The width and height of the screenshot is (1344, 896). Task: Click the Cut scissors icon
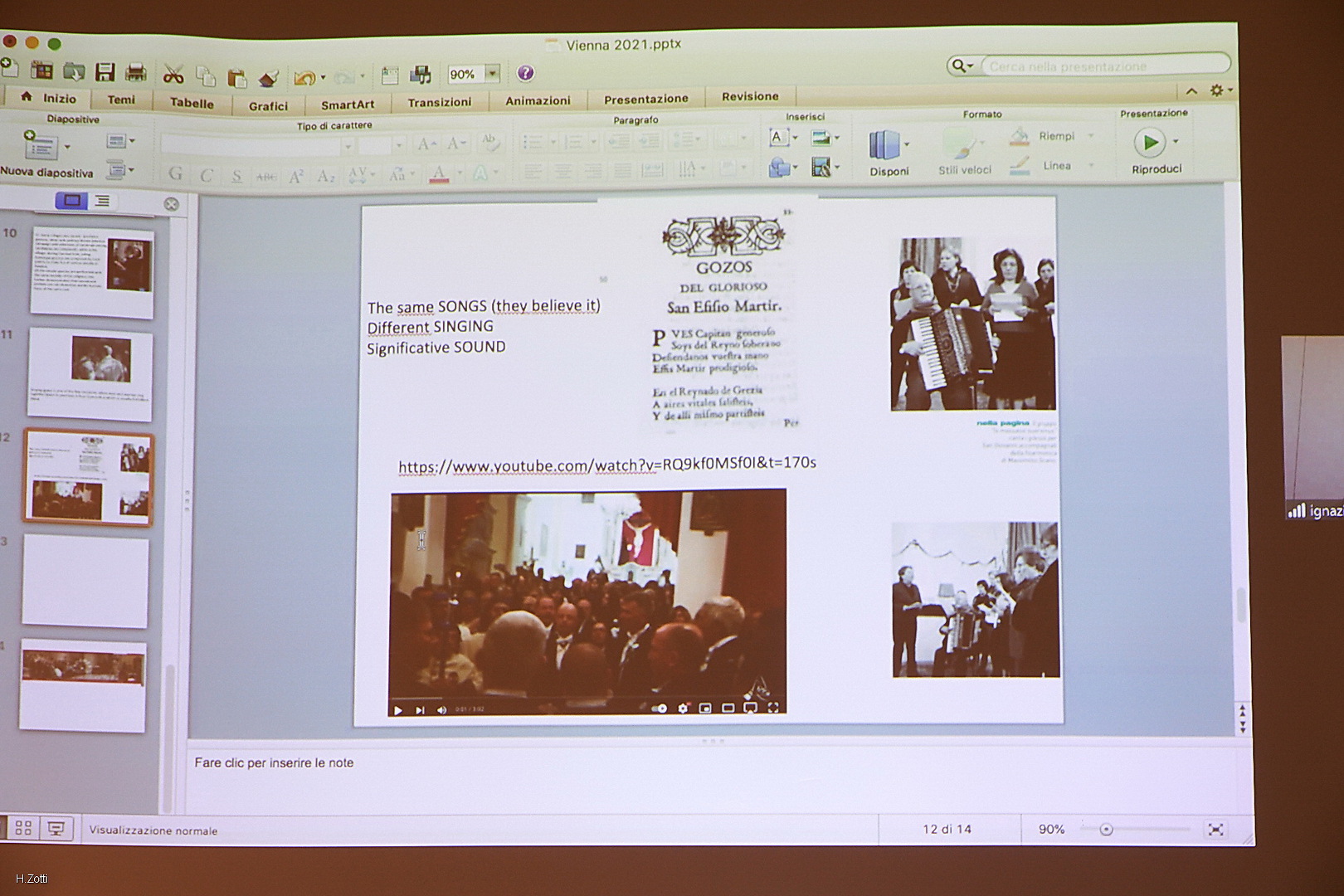click(x=173, y=75)
